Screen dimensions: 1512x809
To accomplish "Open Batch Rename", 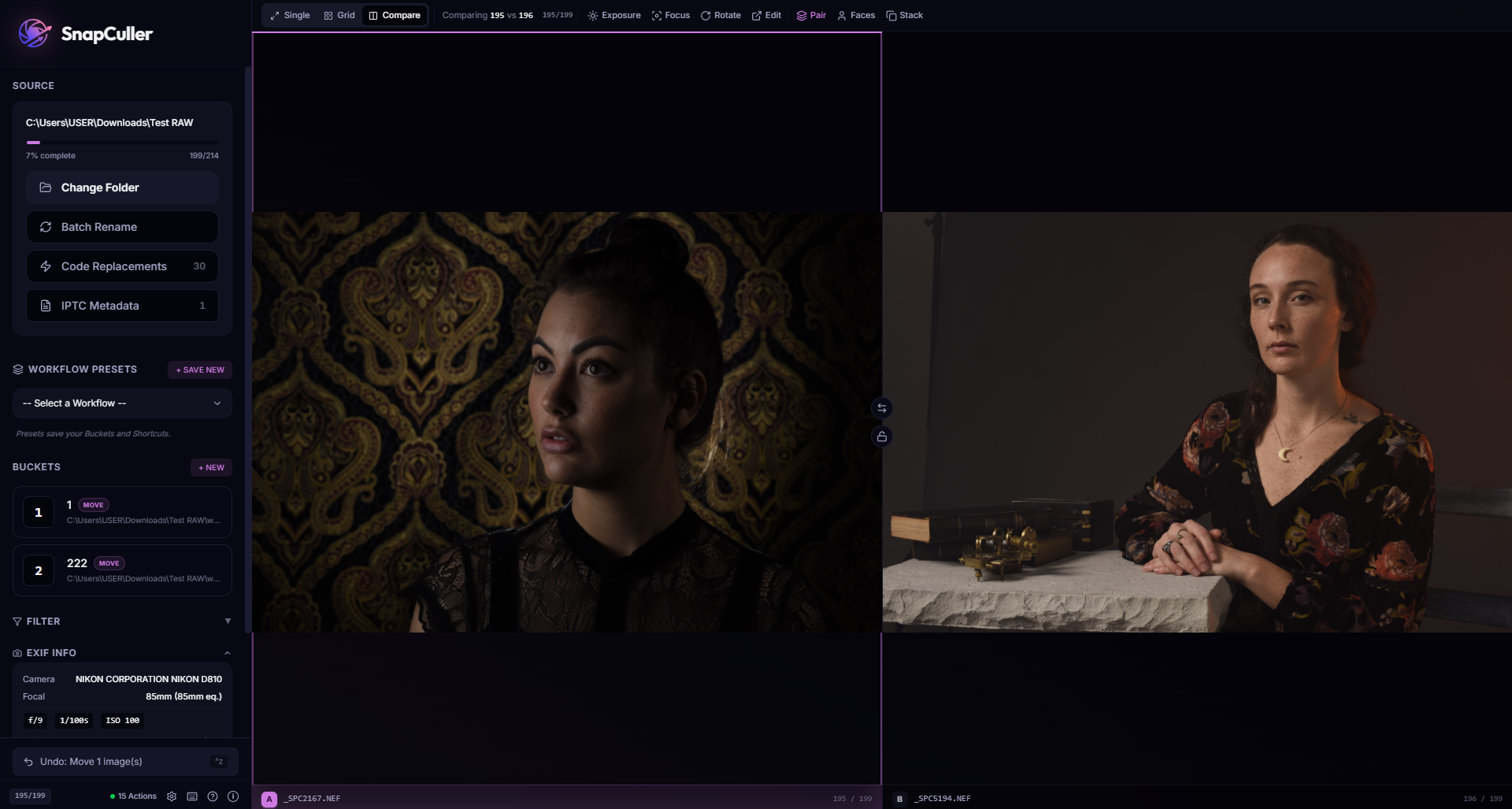I will pos(122,227).
